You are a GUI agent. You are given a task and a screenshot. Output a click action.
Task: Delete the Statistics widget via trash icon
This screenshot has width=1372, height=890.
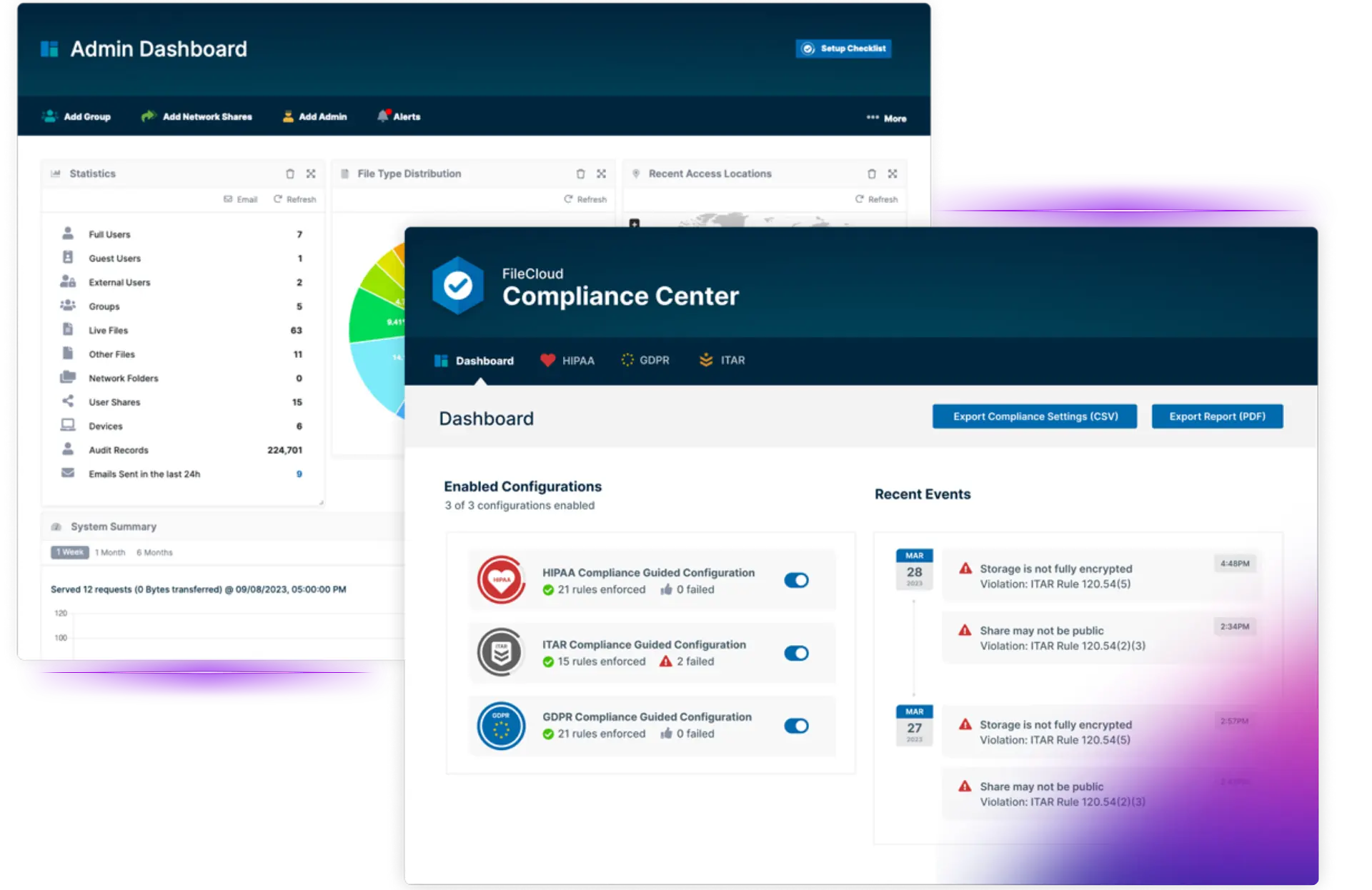coord(290,174)
